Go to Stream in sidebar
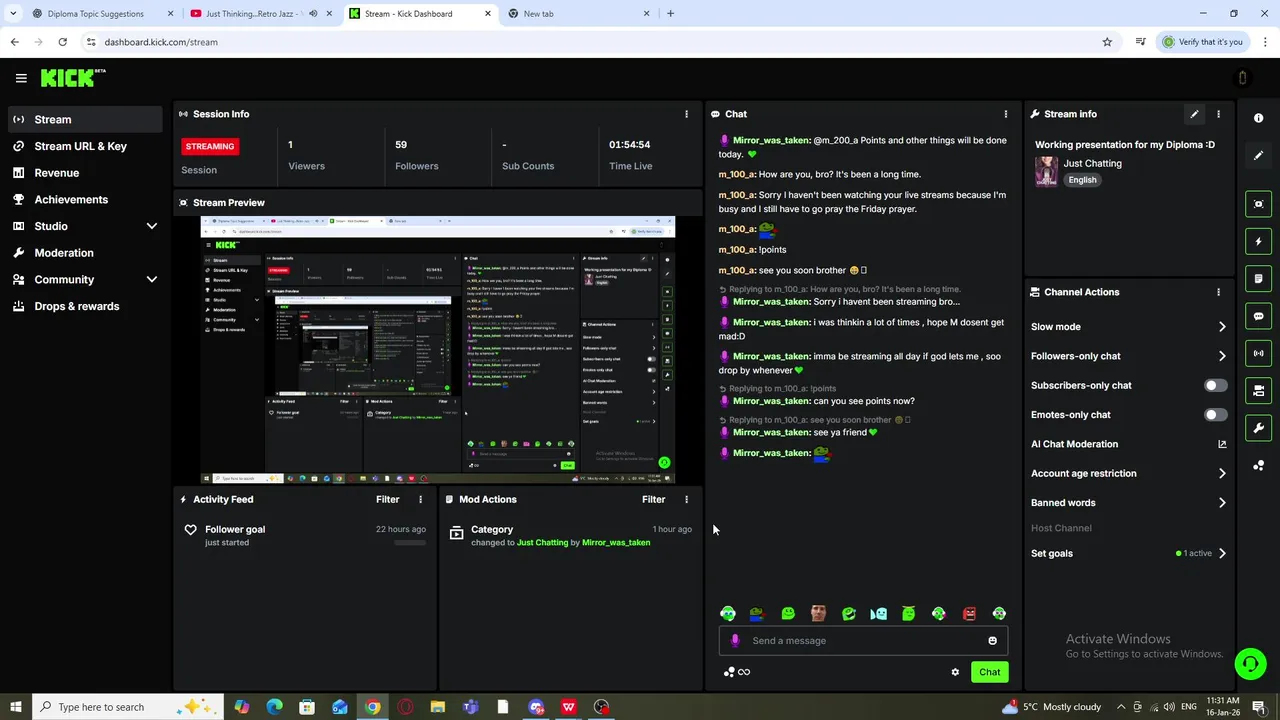The height and width of the screenshot is (720, 1280). [x=85, y=119]
